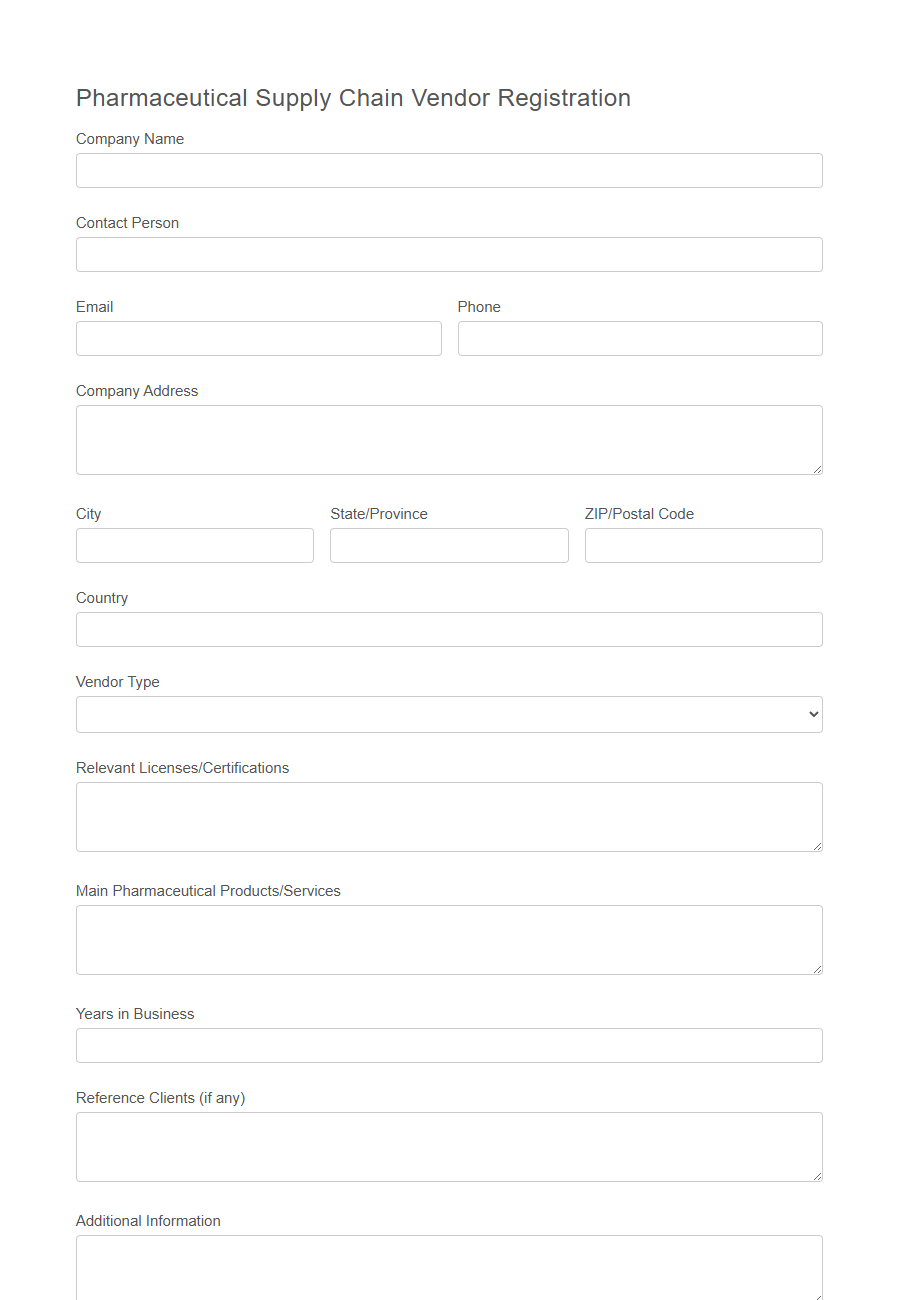Screen dimensions: 900x1300
Task: Click the Reference Clients resize grip
Action: tap(818, 1176)
